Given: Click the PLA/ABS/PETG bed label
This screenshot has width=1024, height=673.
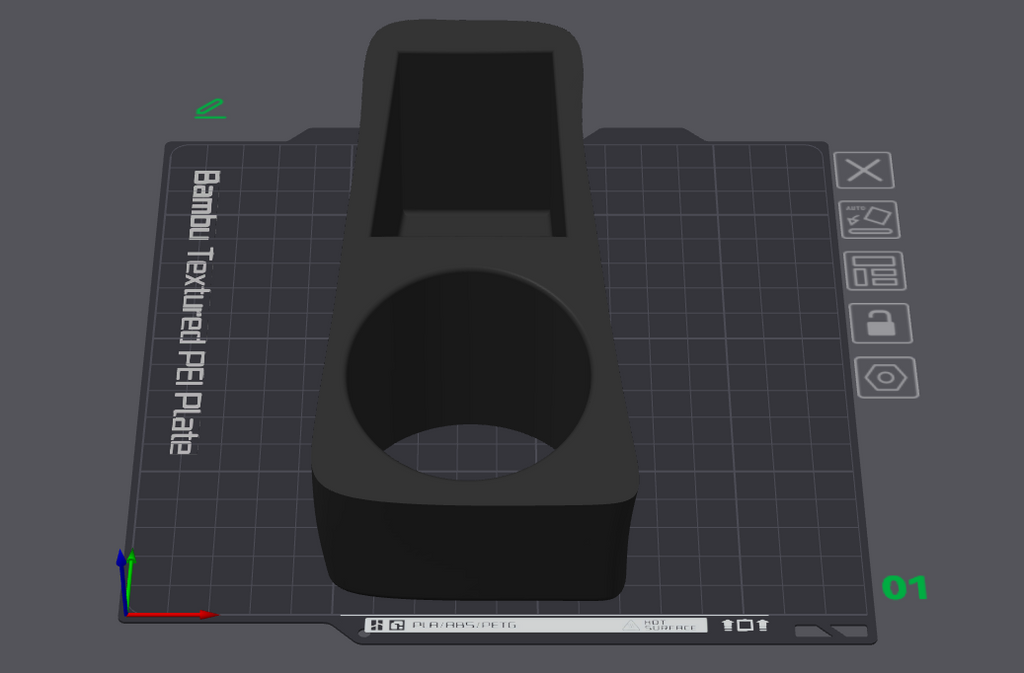Looking at the screenshot, I should coord(464,625).
